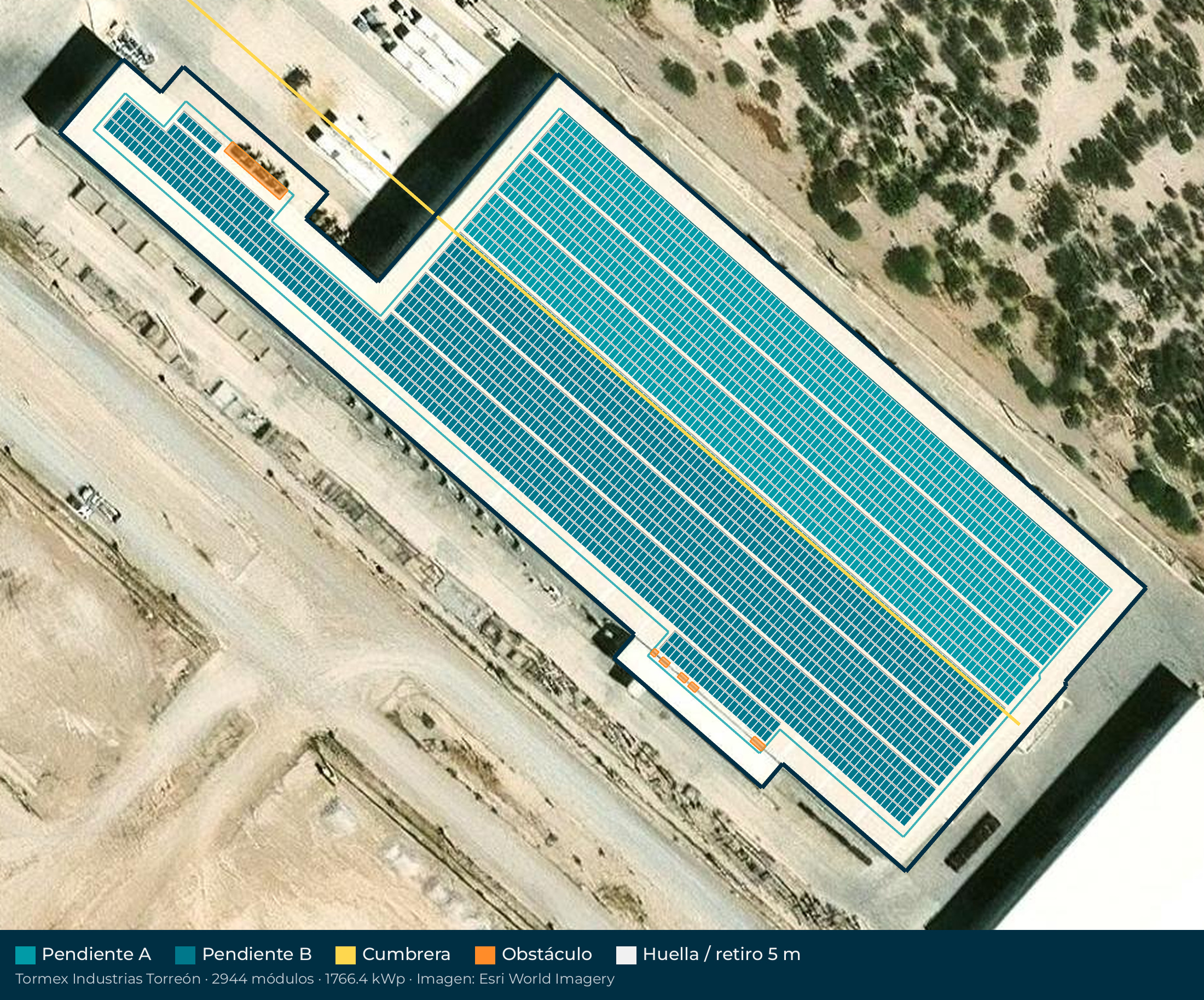Select the 'Huella / retiro 5 m' label
Image resolution: width=1204 pixels, height=1000 pixels.
click(722, 954)
